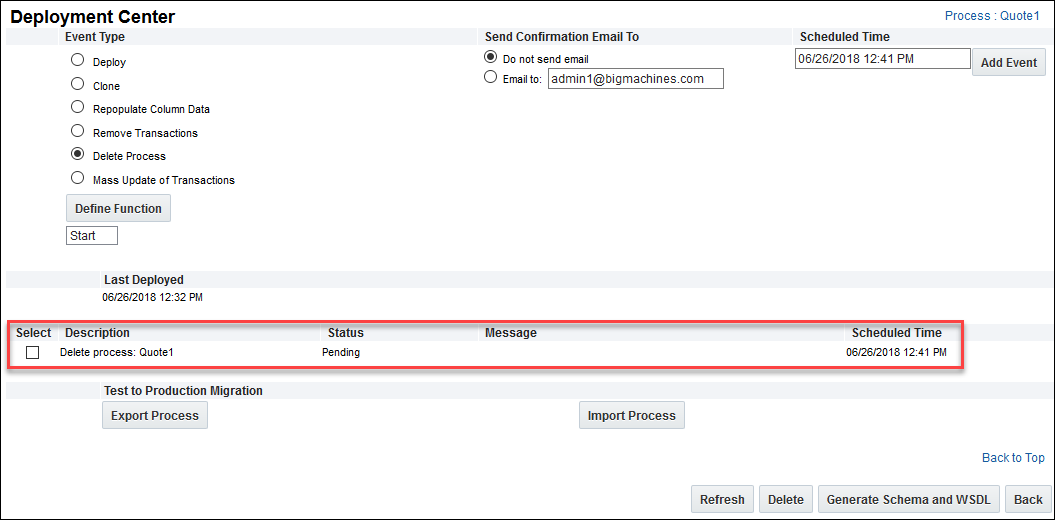Screen dimensions: 1055x520
Task: Follow the Back to Top link
Action: click(x=1013, y=458)
